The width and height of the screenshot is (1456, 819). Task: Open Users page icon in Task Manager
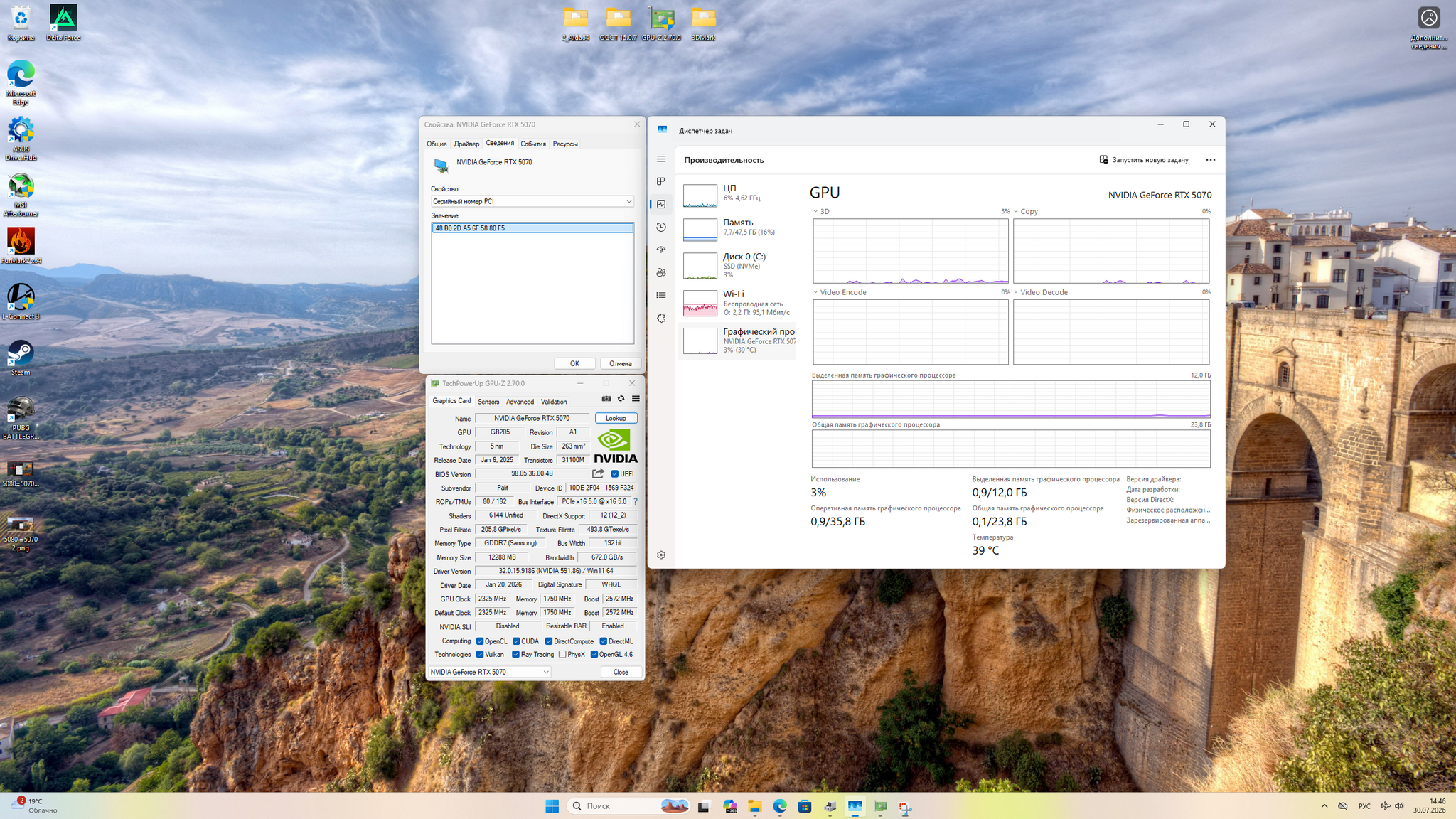pyautogui.click(x=661, y=272)
